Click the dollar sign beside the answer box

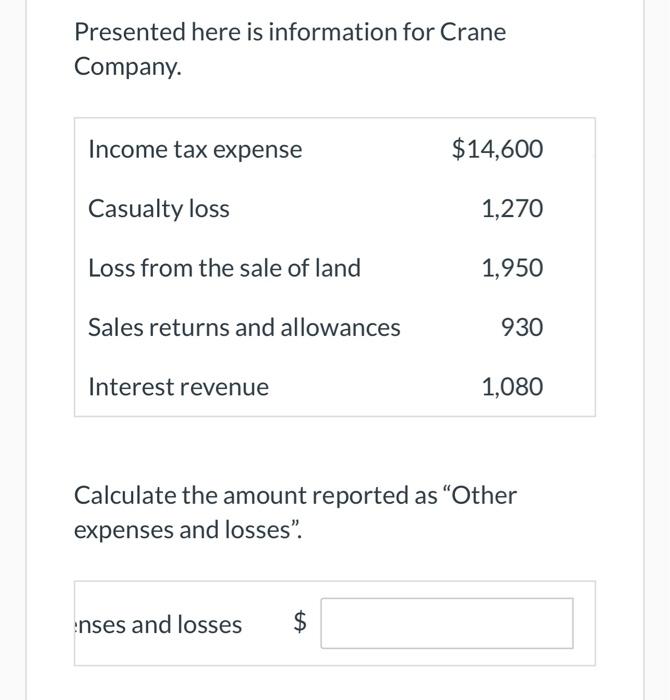(300, 624)
